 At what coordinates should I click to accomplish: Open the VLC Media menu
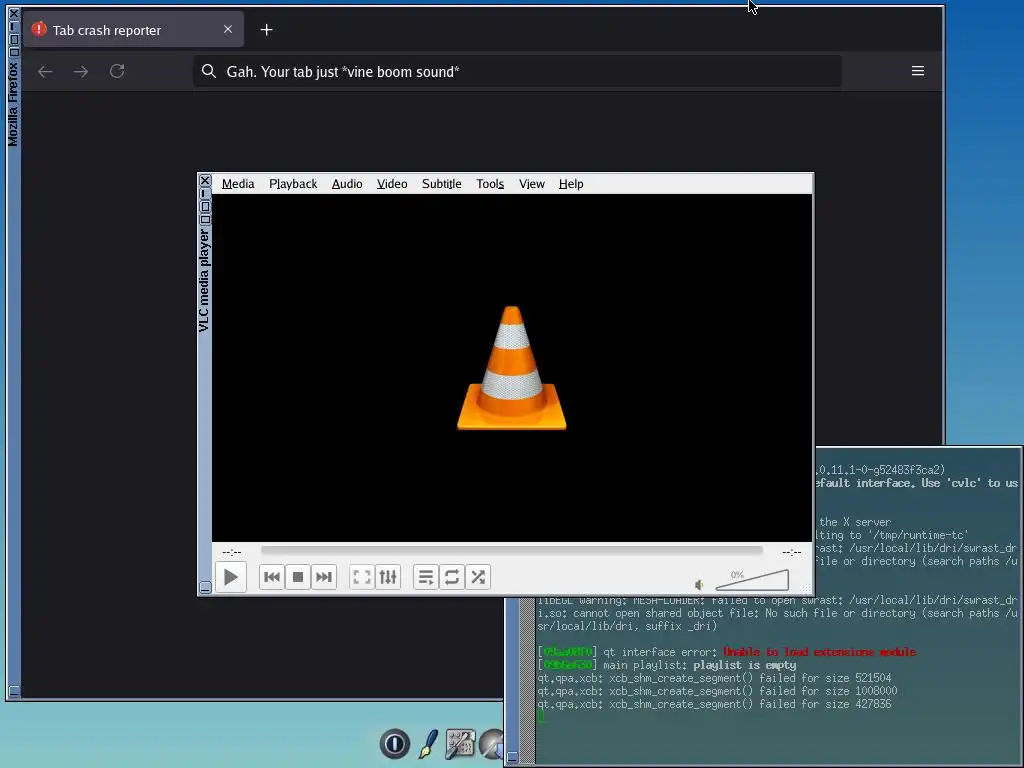pyautogui.click(x=238, y=184)
